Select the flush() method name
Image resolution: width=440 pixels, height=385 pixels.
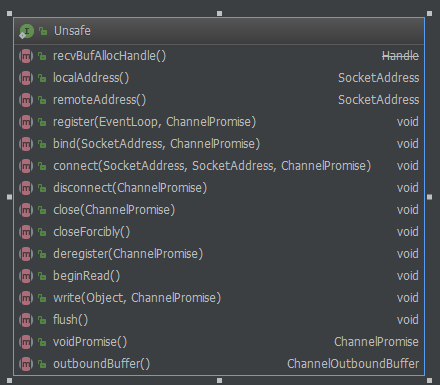point(71,320)
